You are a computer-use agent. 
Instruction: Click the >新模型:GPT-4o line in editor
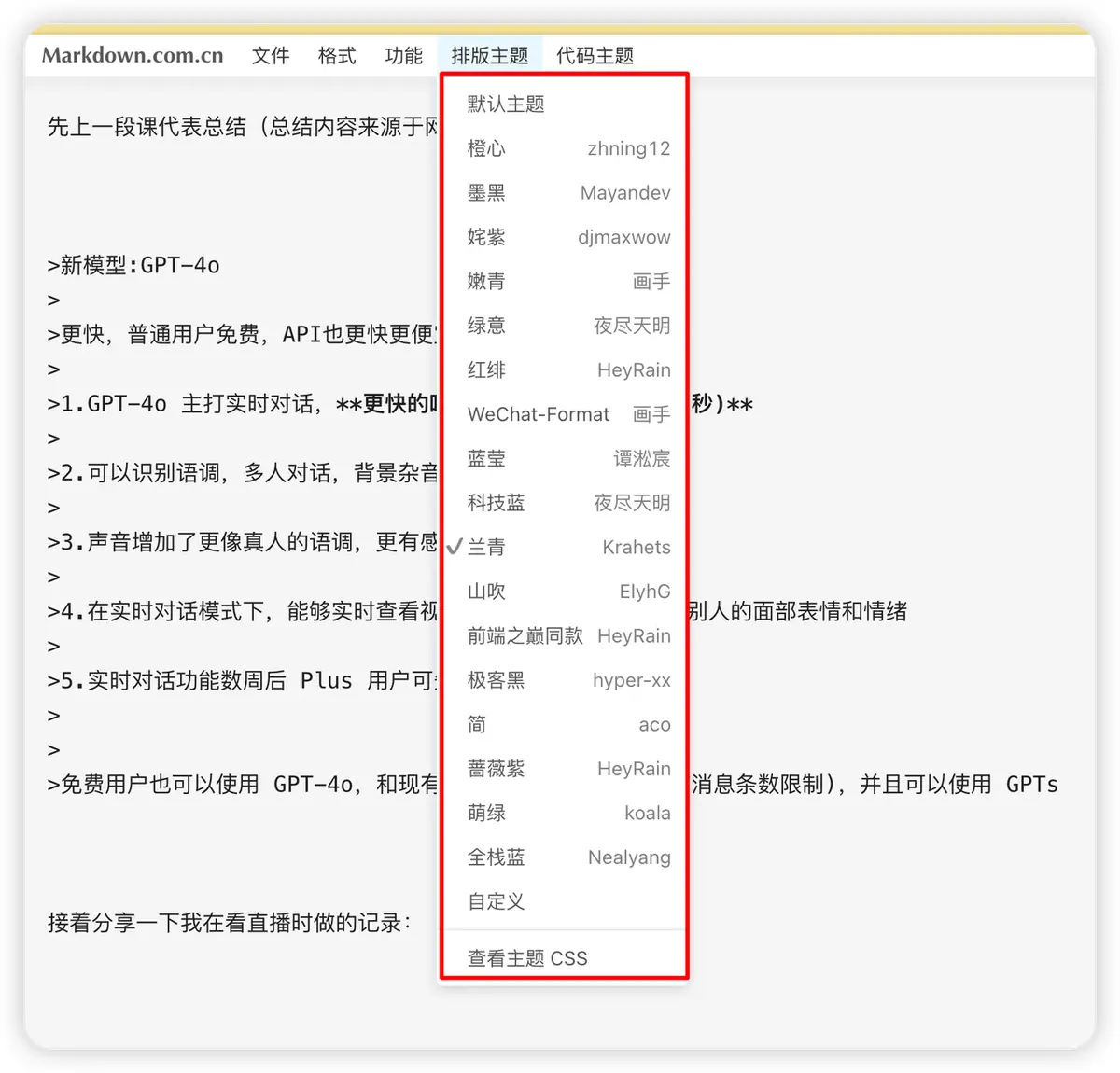(x=133, y=265)
